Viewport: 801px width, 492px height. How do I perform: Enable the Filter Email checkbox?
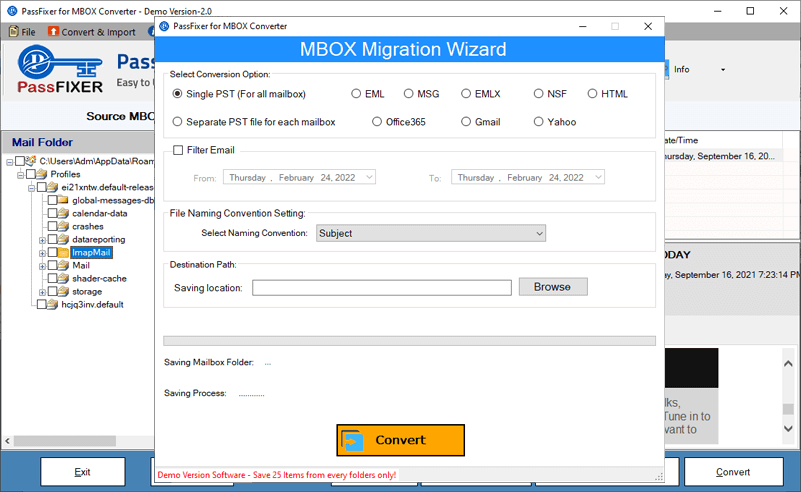[x=178, y=150]
